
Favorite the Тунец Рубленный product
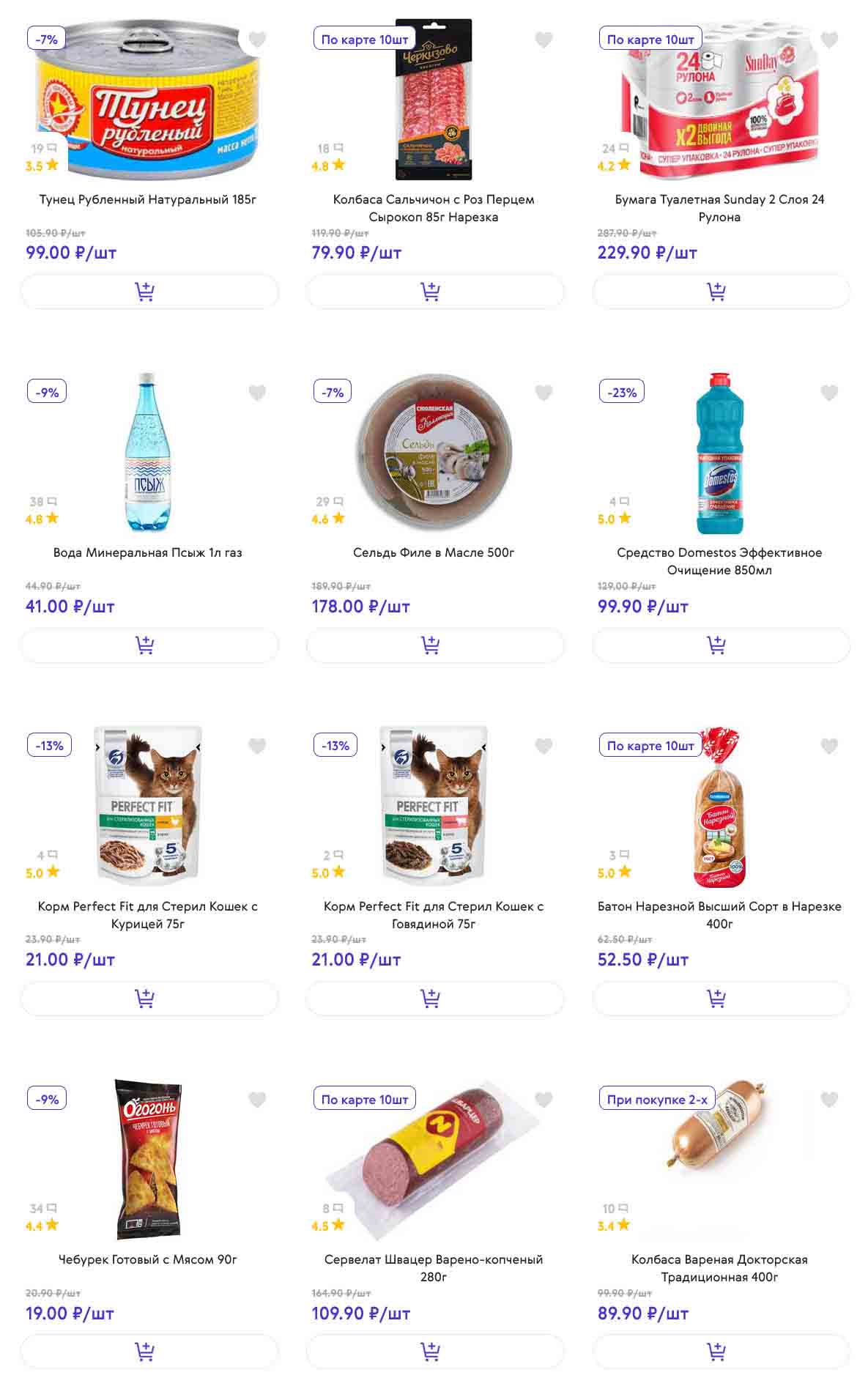pos(257,40)
